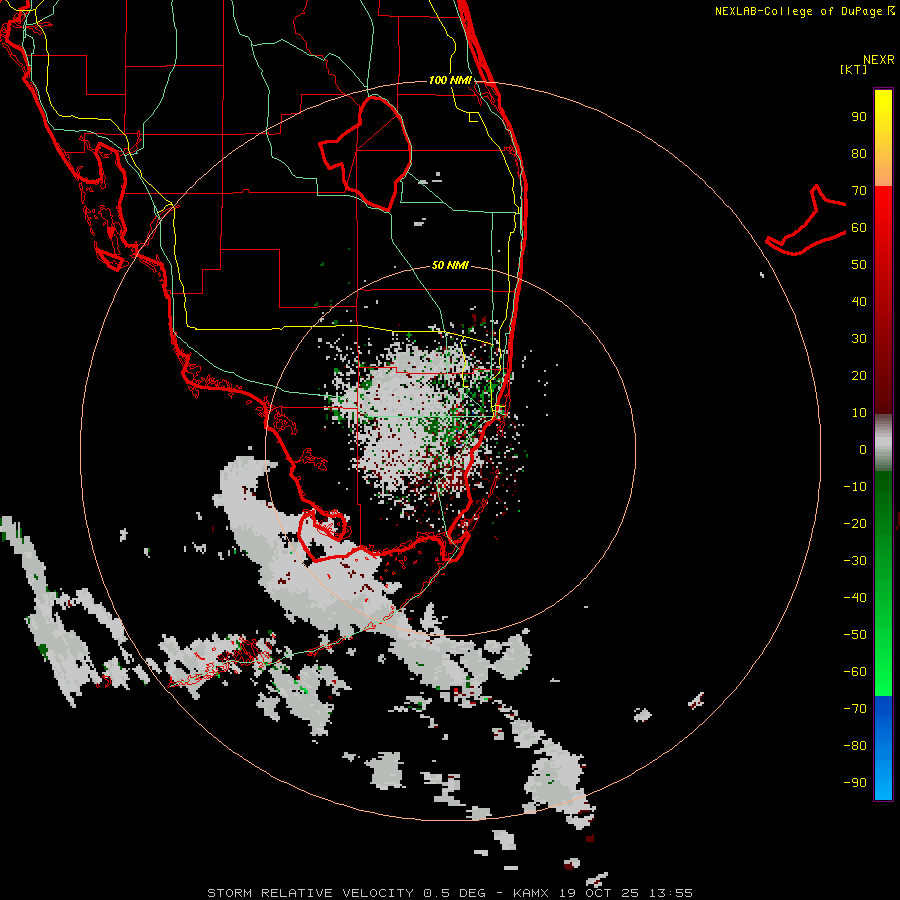Click the 40 value on velocity scale
900x900 pixels.
pos(859,302)
